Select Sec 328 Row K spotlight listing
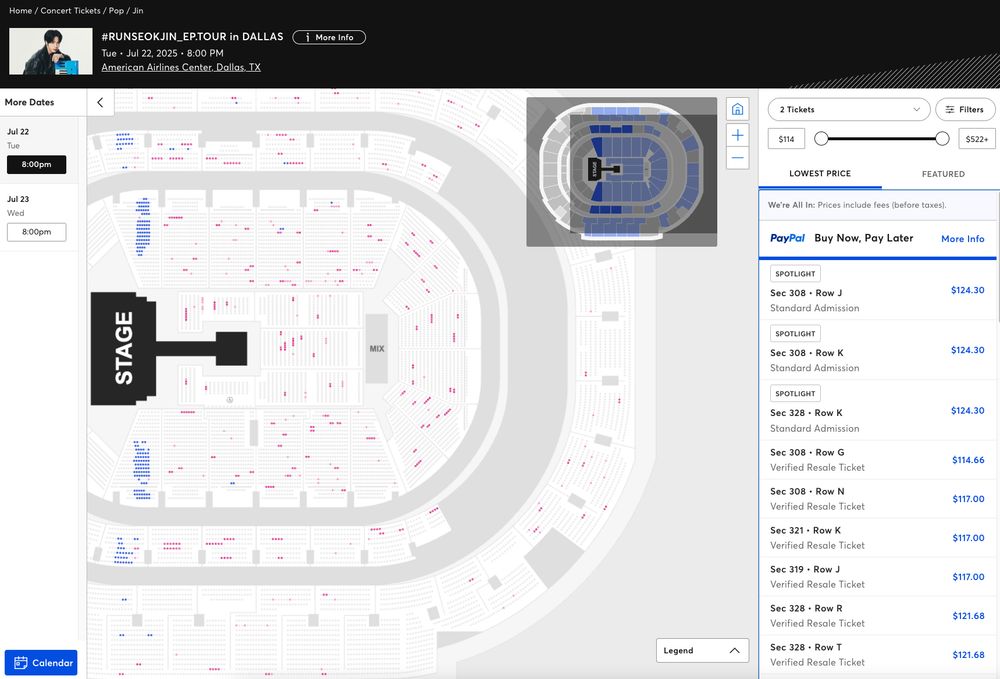The image size is (1000, 679). (x=878, y=410)
